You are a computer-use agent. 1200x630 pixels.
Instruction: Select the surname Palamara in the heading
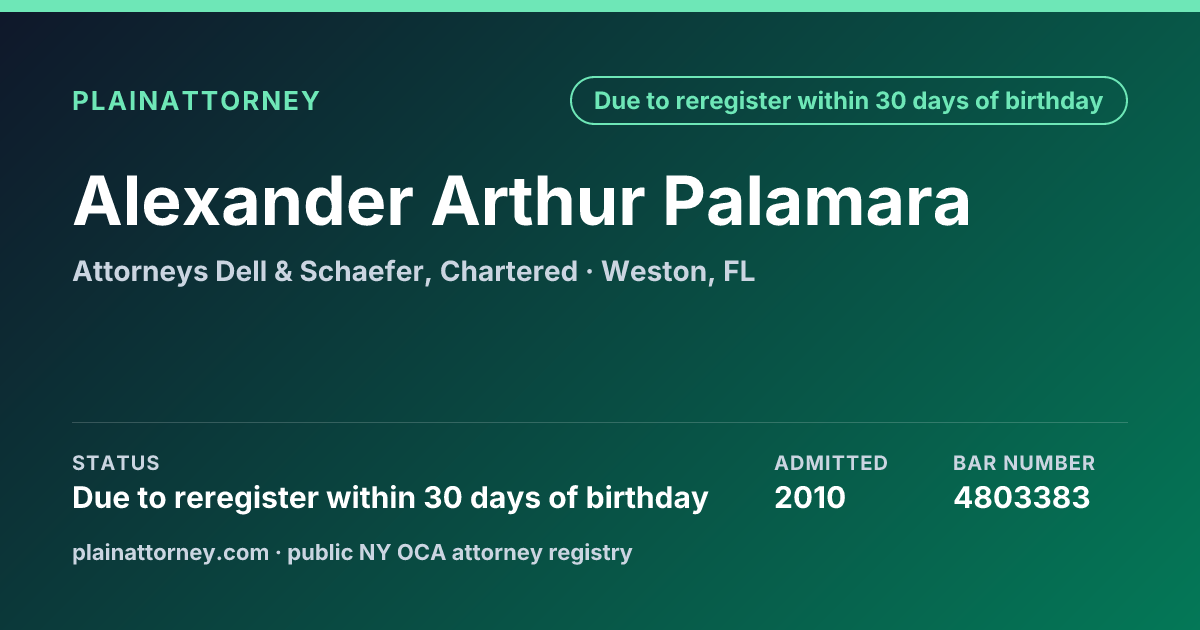[x=817, y=201]
